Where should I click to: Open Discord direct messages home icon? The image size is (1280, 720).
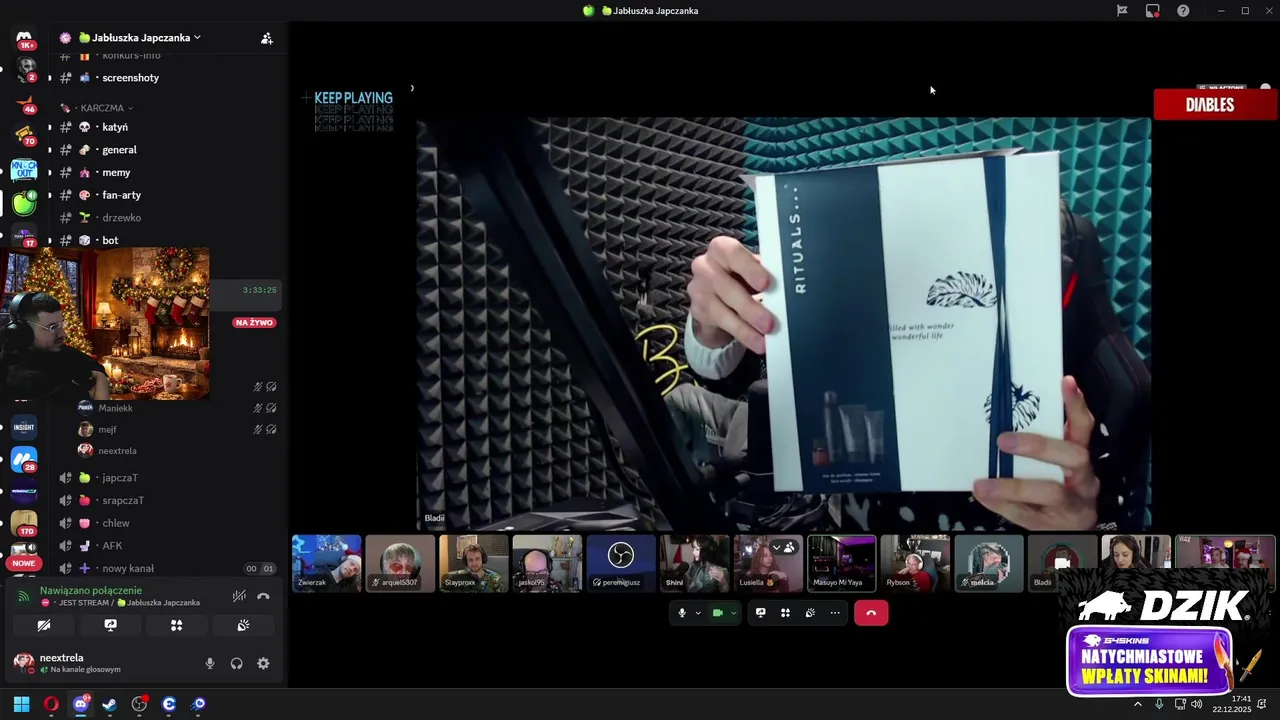click(x=24, y=38)
